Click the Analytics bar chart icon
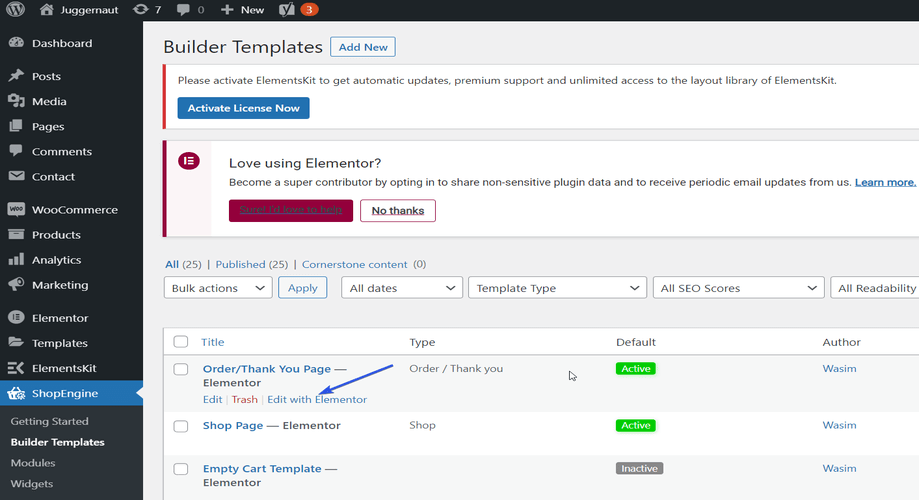 pyautogui.click(x=16, y=260)
